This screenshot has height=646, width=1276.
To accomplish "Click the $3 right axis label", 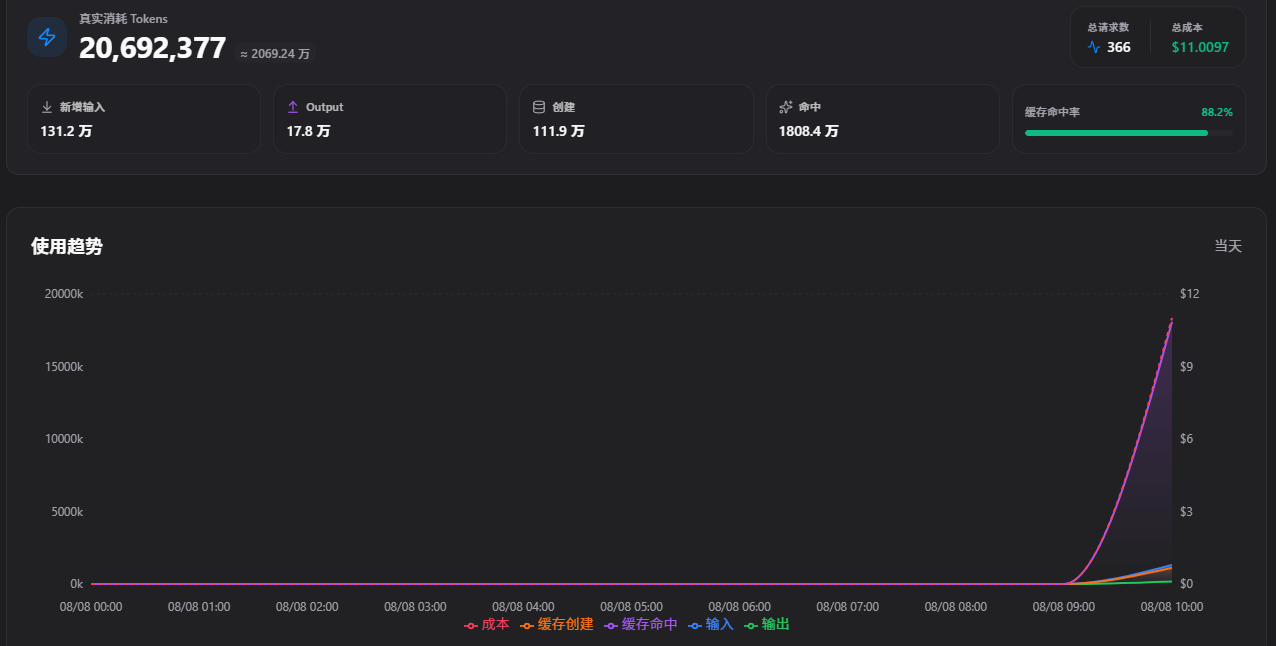I will point(1187,512).
